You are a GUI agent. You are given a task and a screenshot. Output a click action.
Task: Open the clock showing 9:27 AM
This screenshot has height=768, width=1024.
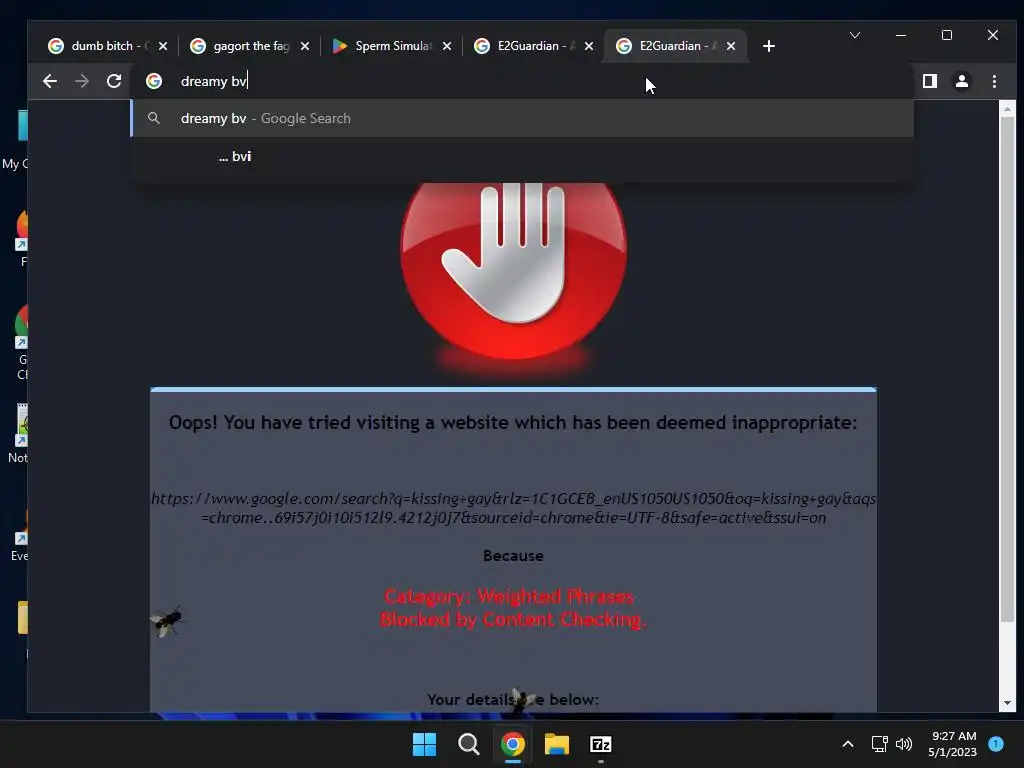(x=953, y=744)
